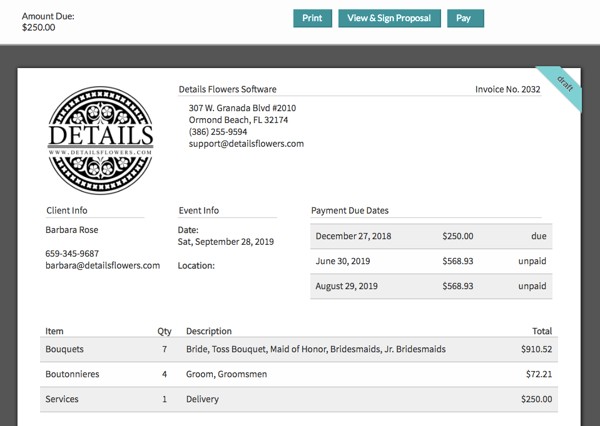The width and height of the screenshot is (600, 426).
Task: Click unpaid status for June 30, 2019
Action: tap(532, 261)
